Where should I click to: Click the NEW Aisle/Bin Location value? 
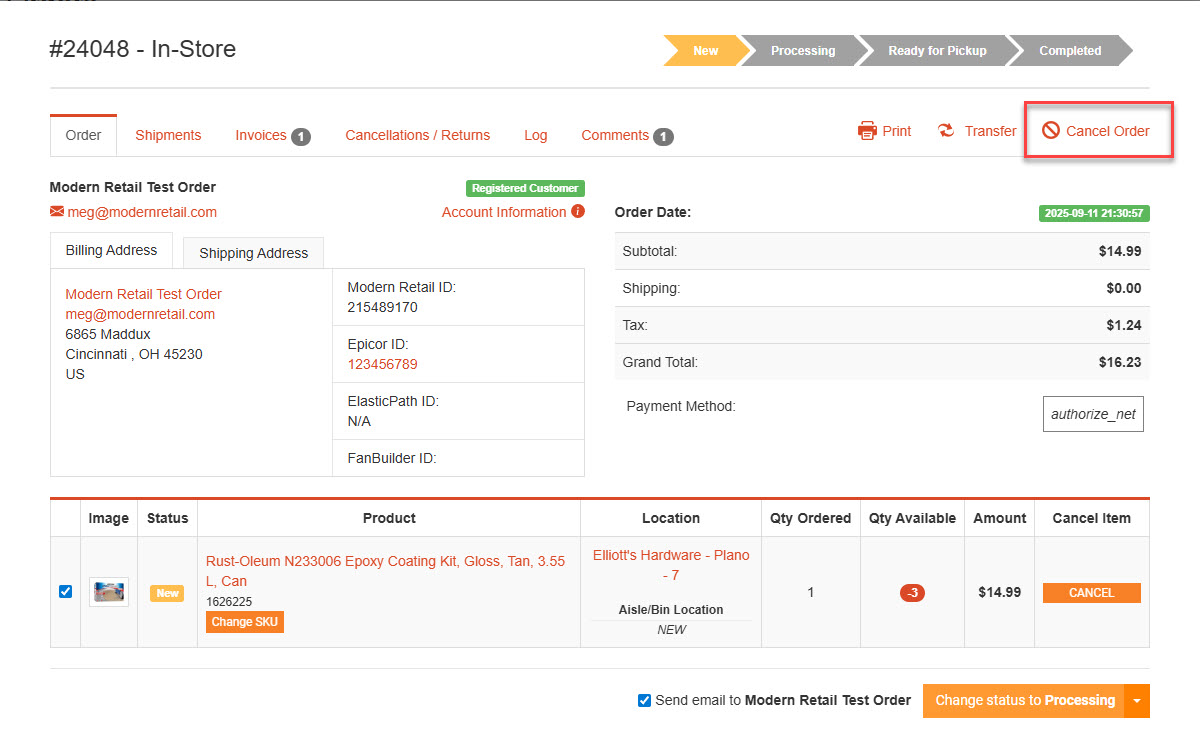tap(671, 630)
